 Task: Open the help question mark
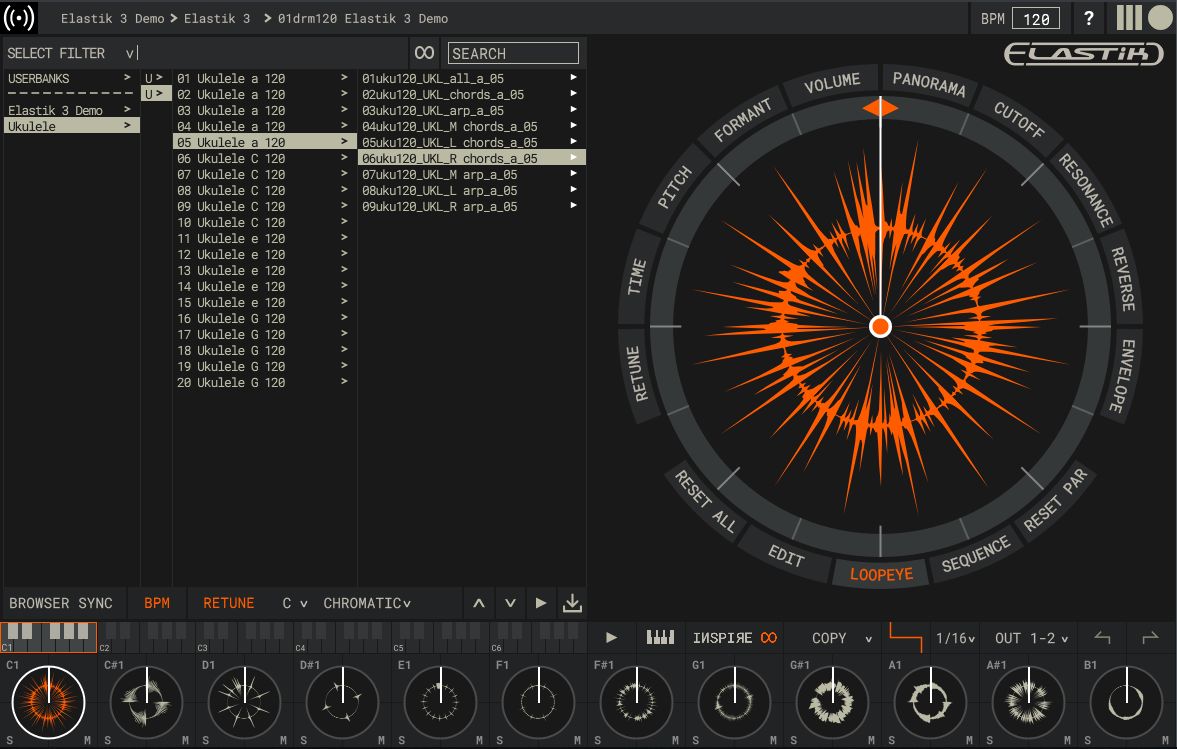[1088, 18]
